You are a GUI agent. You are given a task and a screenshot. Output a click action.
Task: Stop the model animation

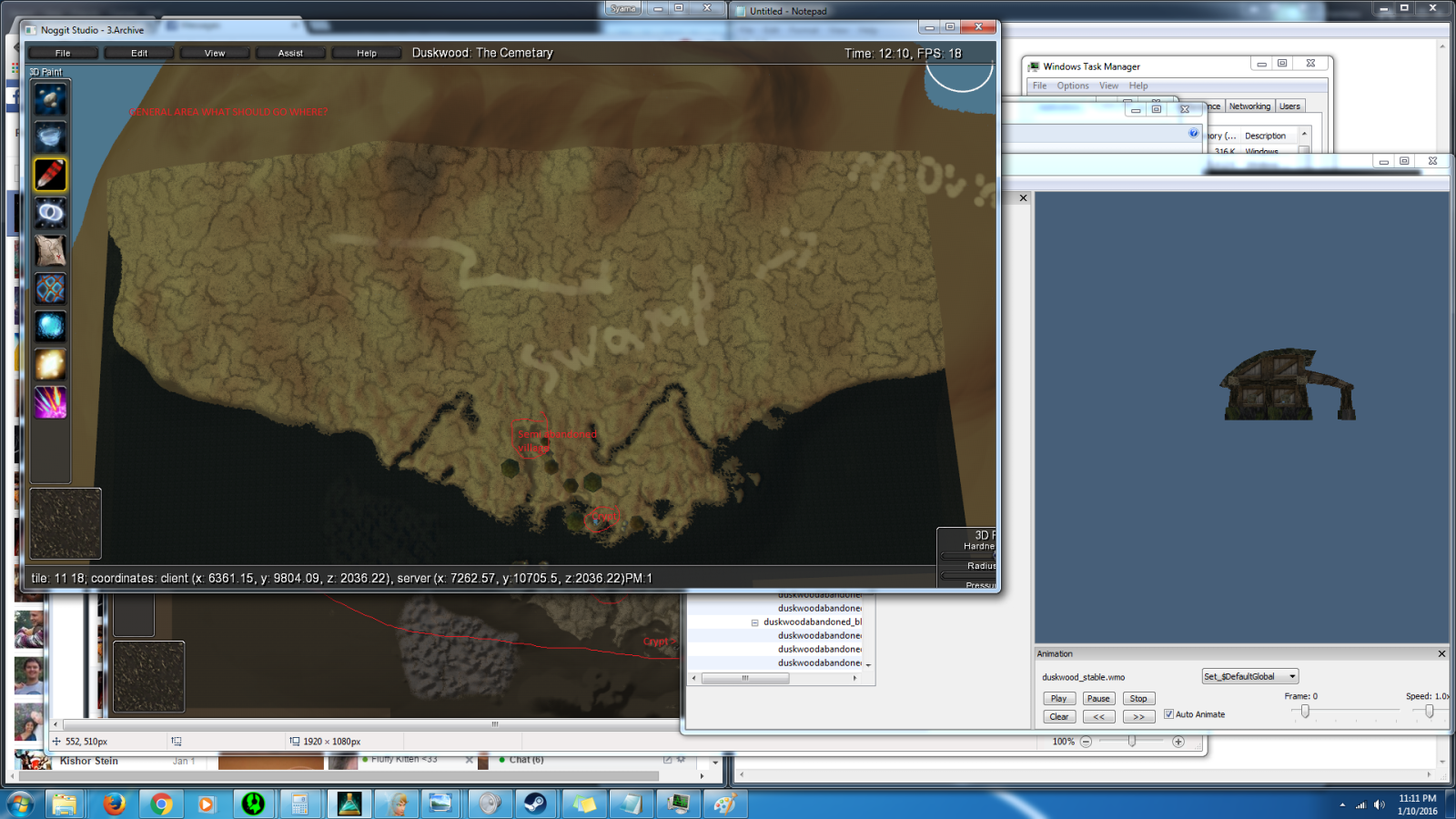pos(1138,699)
